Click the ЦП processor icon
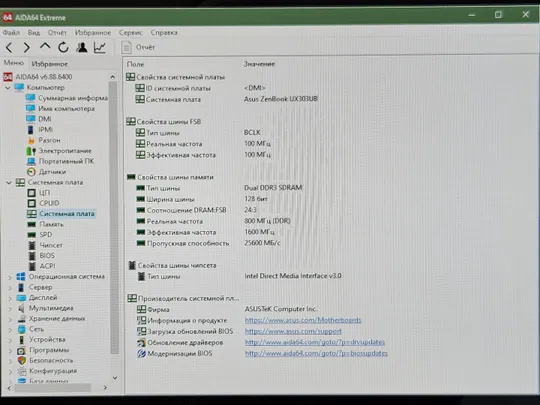 pyautogui.click(x=32, y=193)
